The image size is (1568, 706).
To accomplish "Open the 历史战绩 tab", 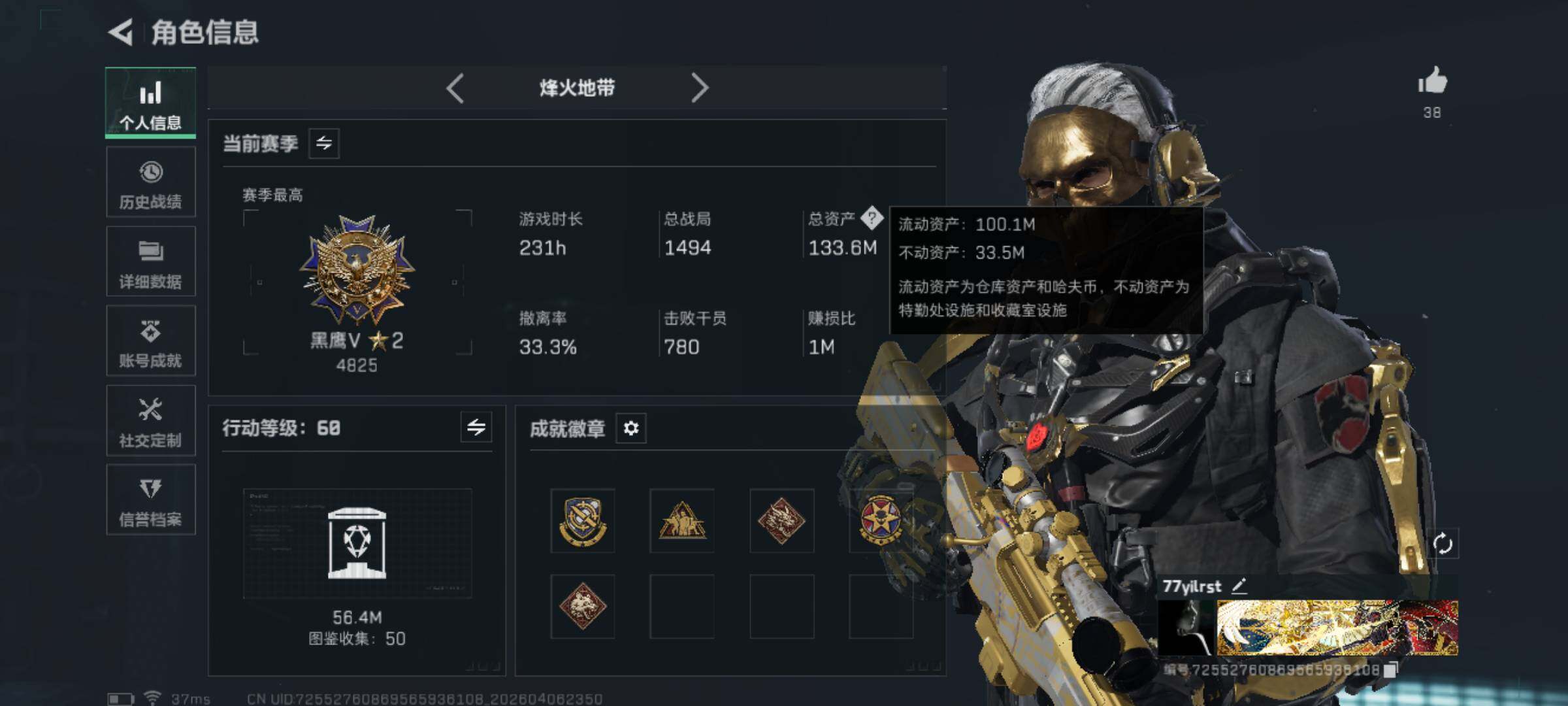I will pyautogui.click(x=151, y=182).
